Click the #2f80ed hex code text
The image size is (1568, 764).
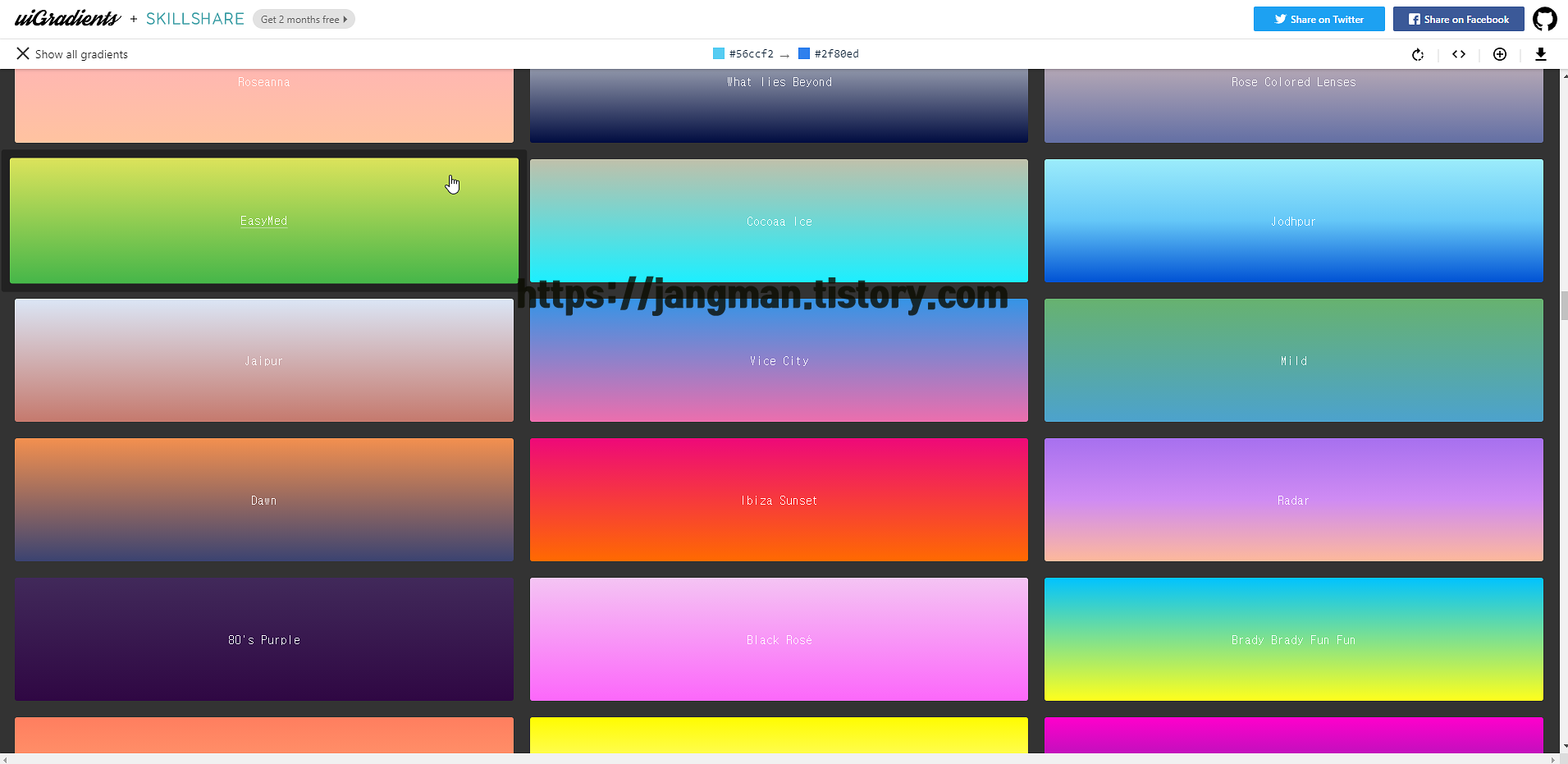837,54
